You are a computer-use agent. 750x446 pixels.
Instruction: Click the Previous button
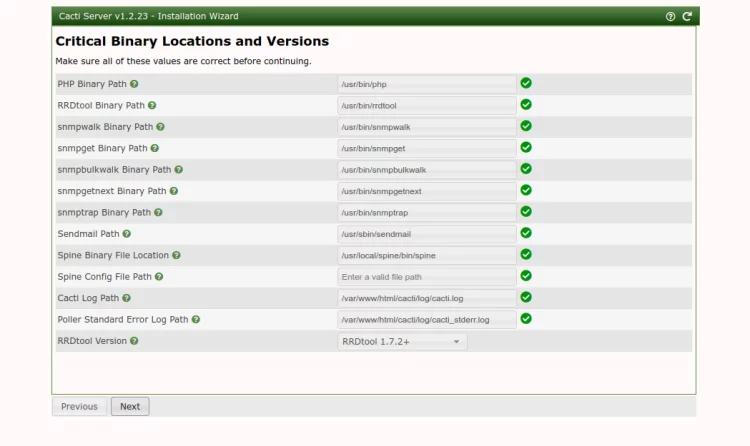[x=79, y=407]
